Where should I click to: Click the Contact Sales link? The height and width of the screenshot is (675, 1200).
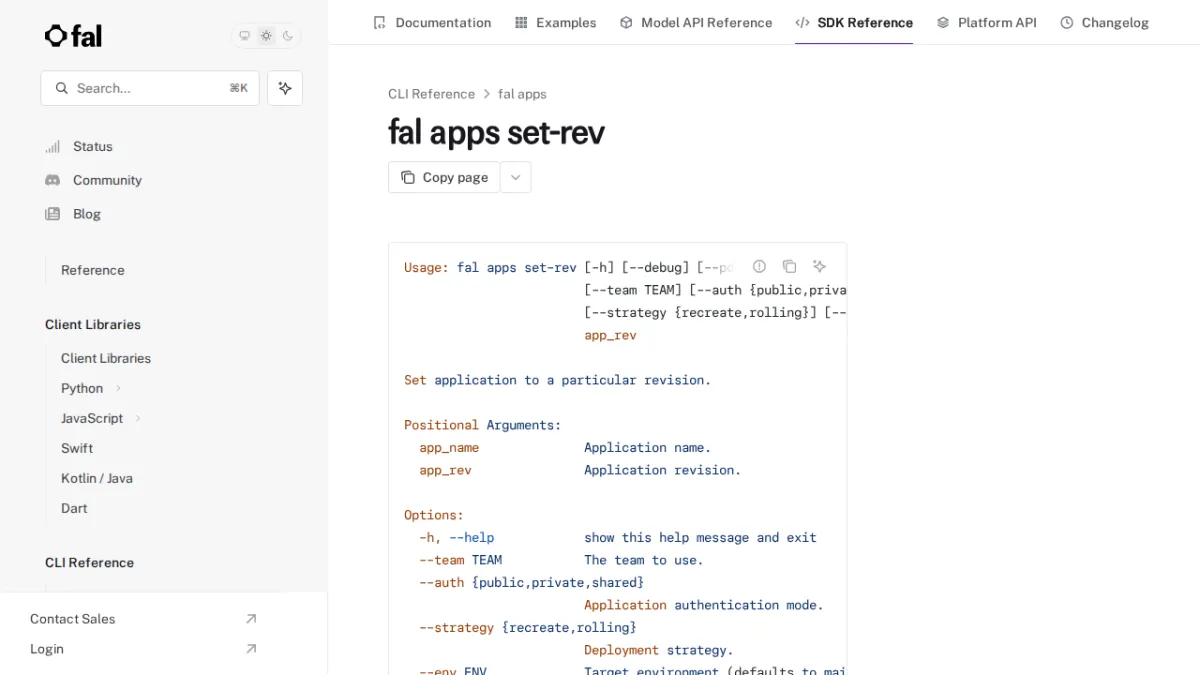pos(72,619)
